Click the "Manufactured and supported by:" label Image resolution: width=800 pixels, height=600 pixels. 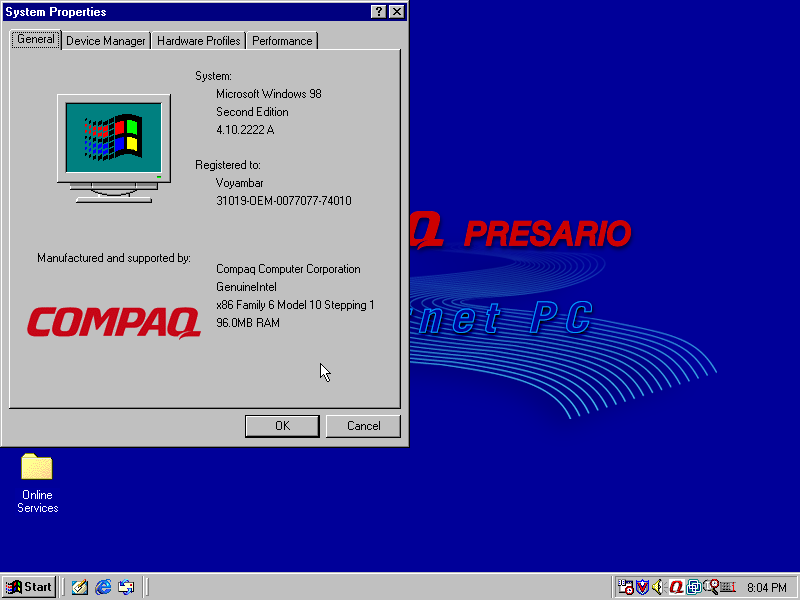(114, 258)
